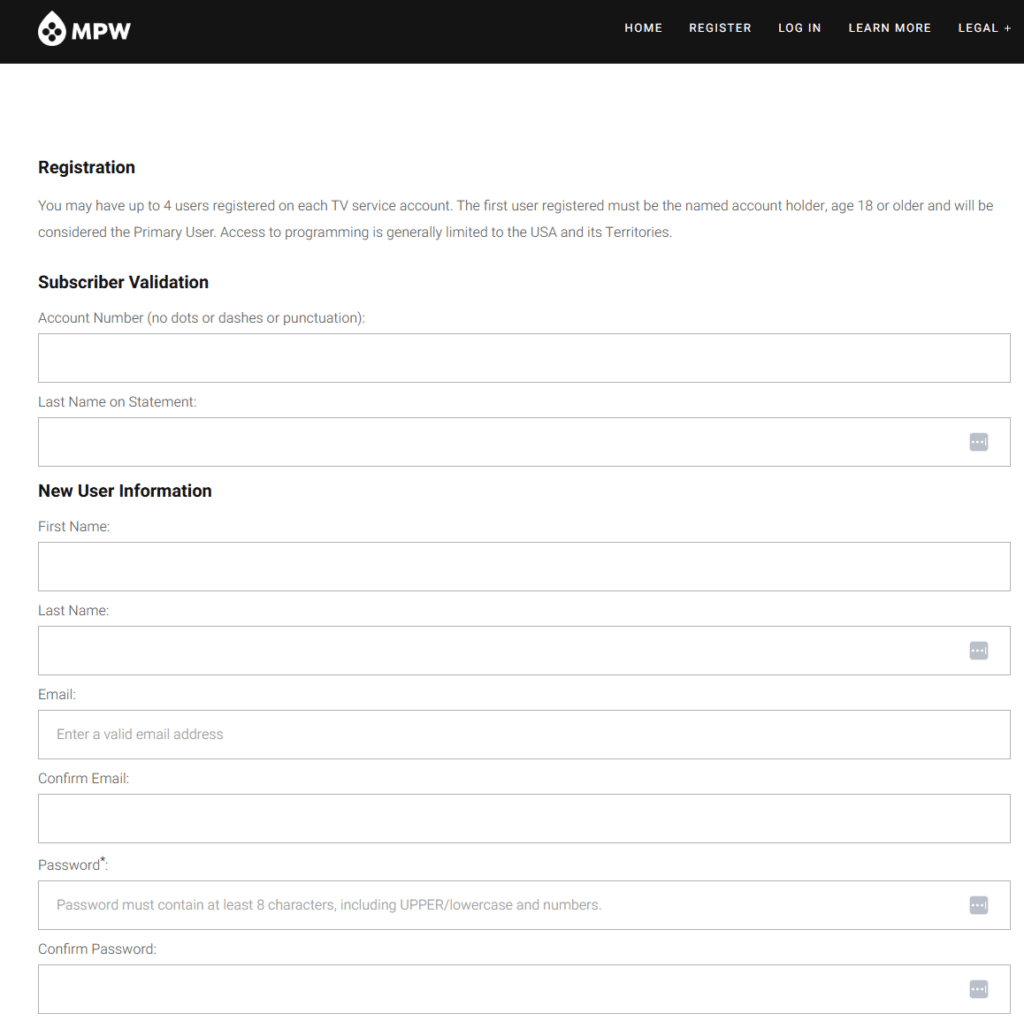Go to the REGISTER page

(x=719, y=28)
